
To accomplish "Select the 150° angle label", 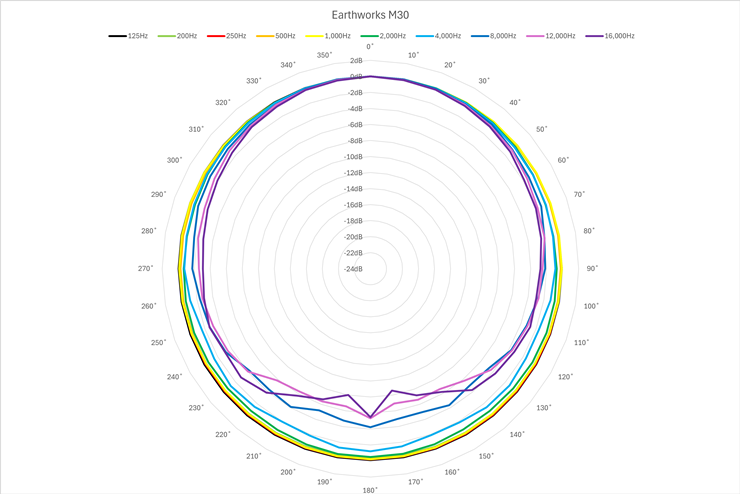I will 486,456.
